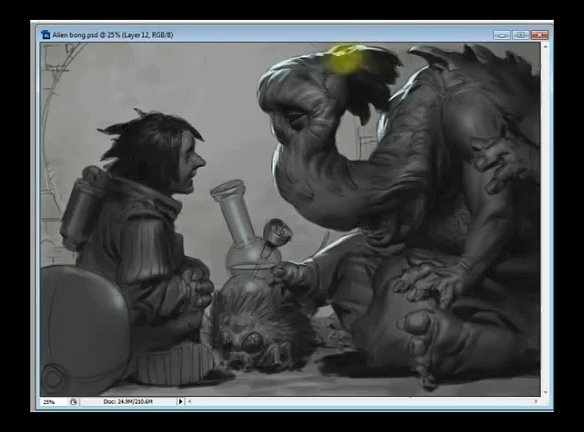Click the vertical scrollbar track
The image size is (584, 432).
point(546,219)
